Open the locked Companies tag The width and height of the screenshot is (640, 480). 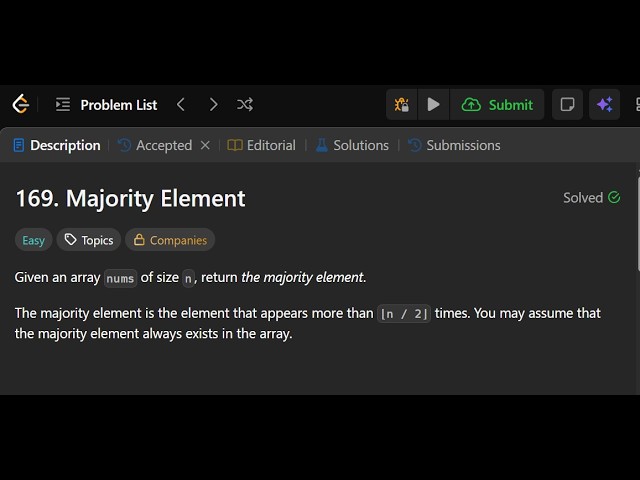(x=170, y=240)
